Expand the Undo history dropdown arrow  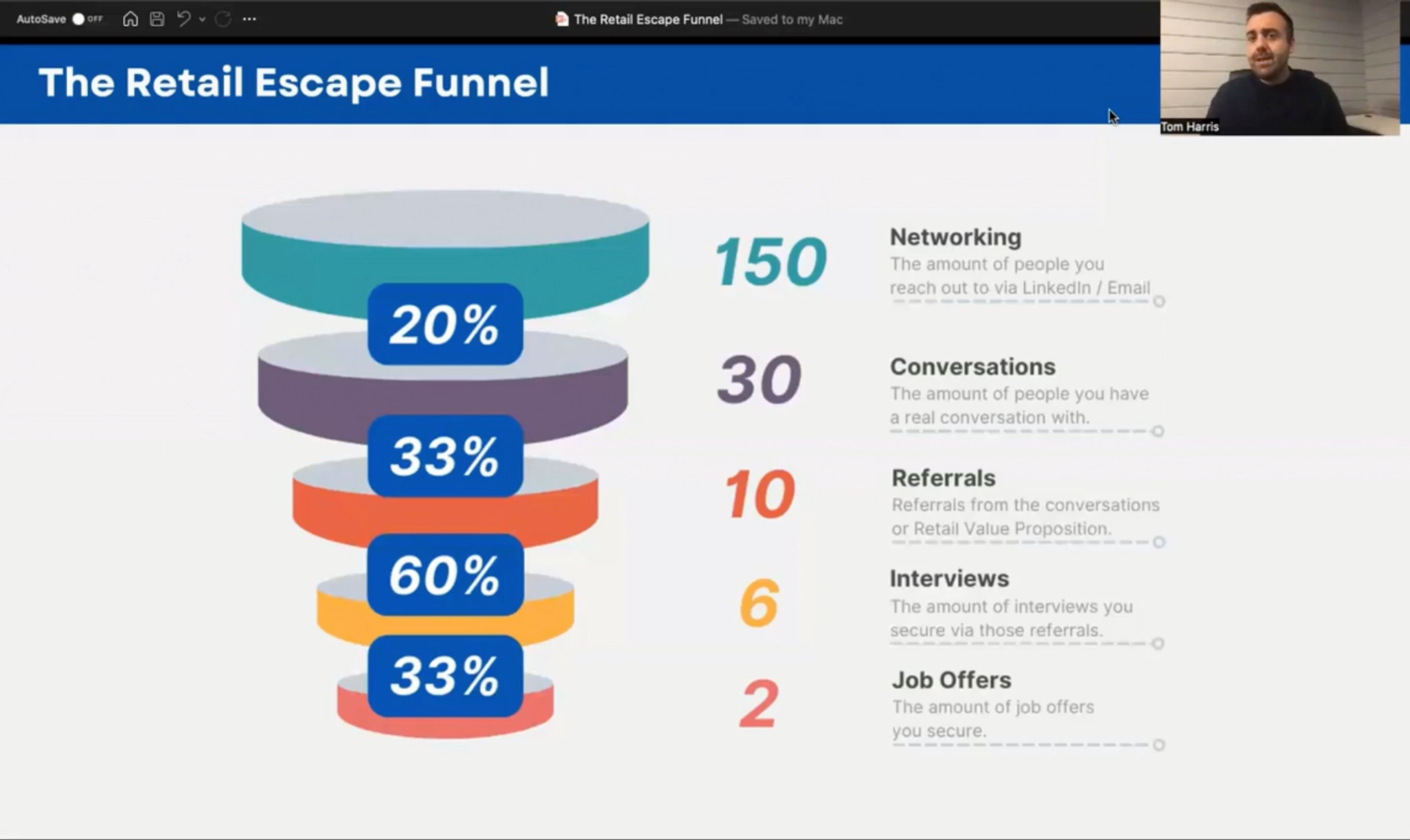[202, 20]
